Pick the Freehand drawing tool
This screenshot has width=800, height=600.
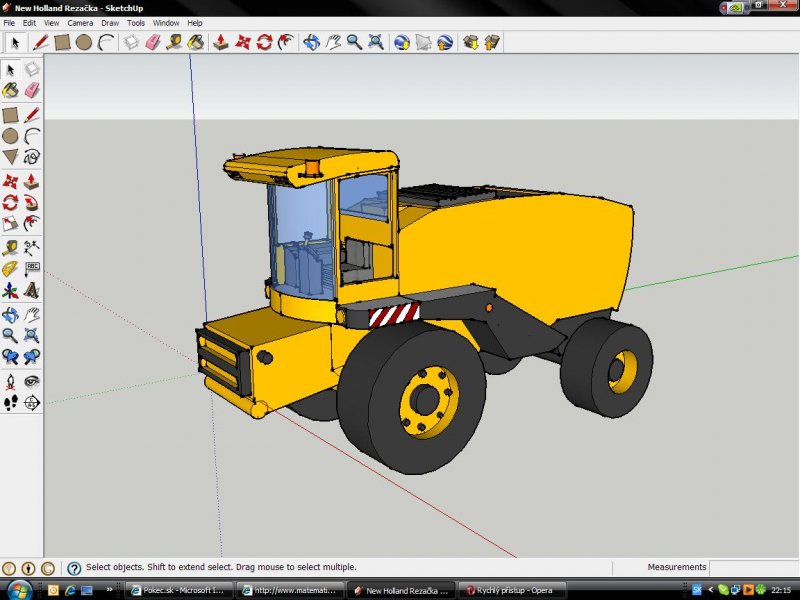tap(32, 157)
